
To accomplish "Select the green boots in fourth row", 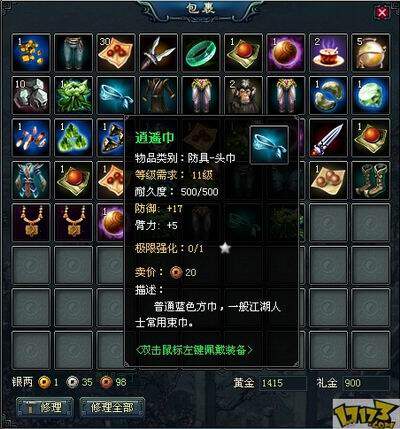I will tap(371, 180).
